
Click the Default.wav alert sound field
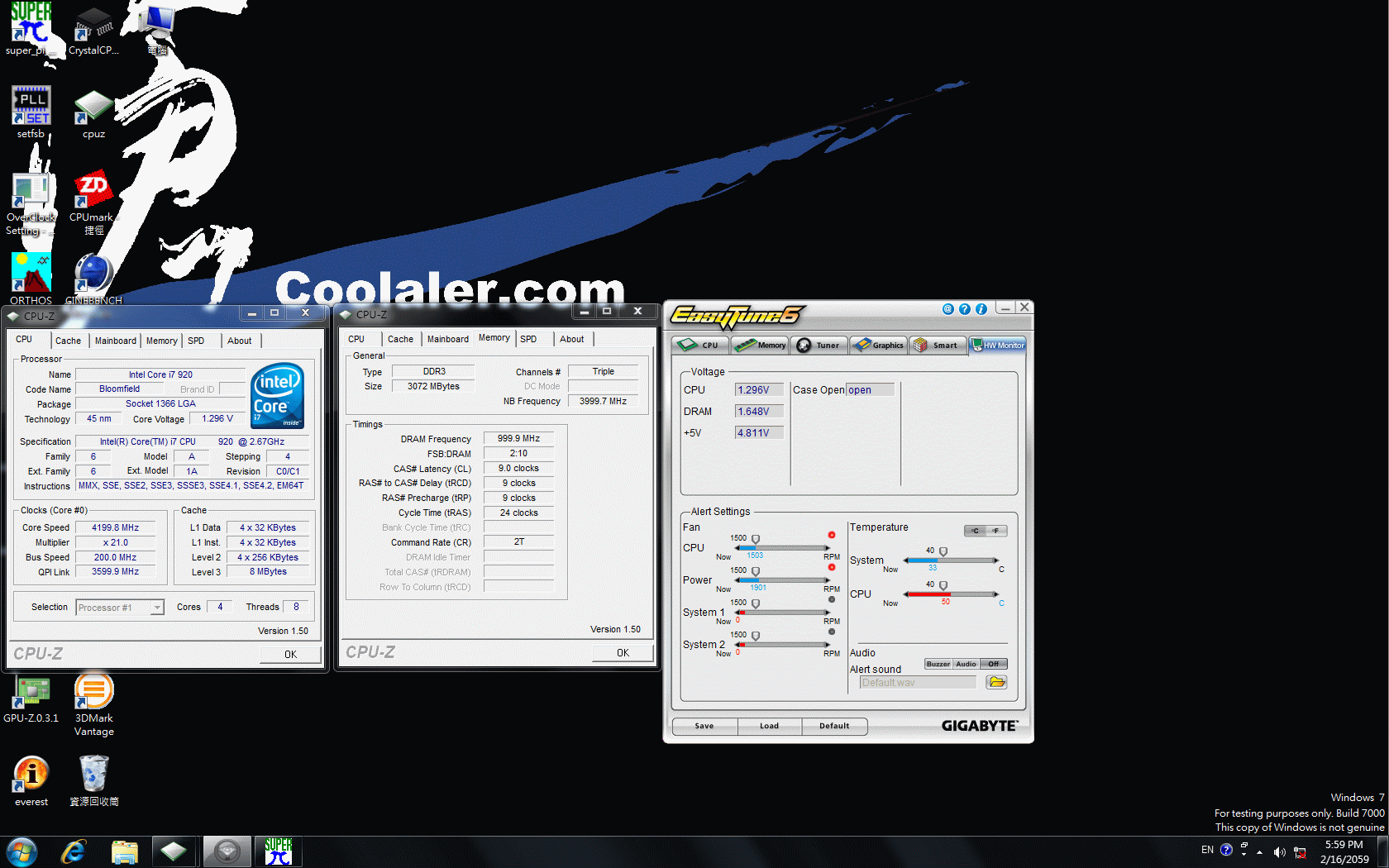pyautogui.click(x=918, y=682)
